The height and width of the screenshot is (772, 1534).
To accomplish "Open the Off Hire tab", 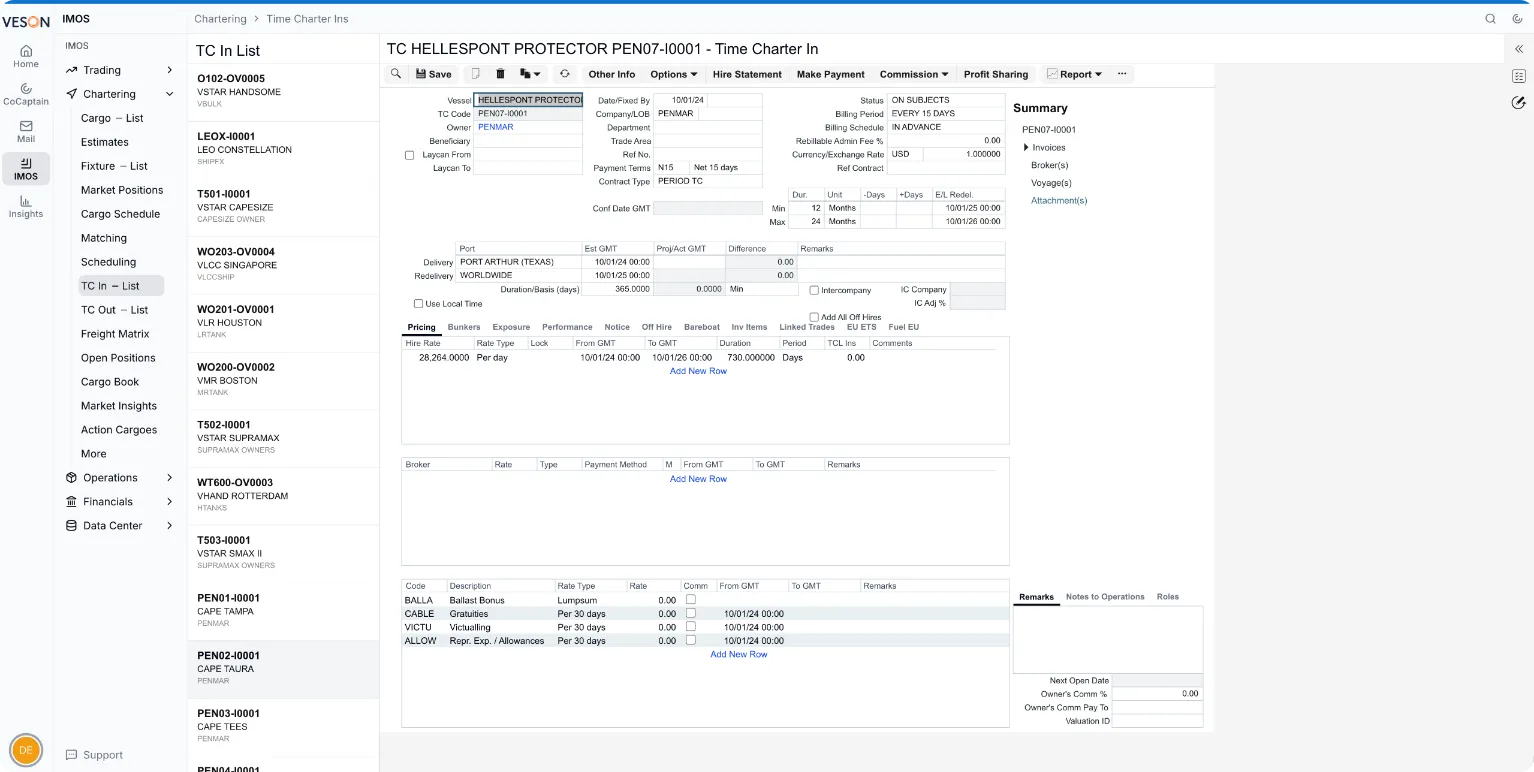I will pos(656,327).
